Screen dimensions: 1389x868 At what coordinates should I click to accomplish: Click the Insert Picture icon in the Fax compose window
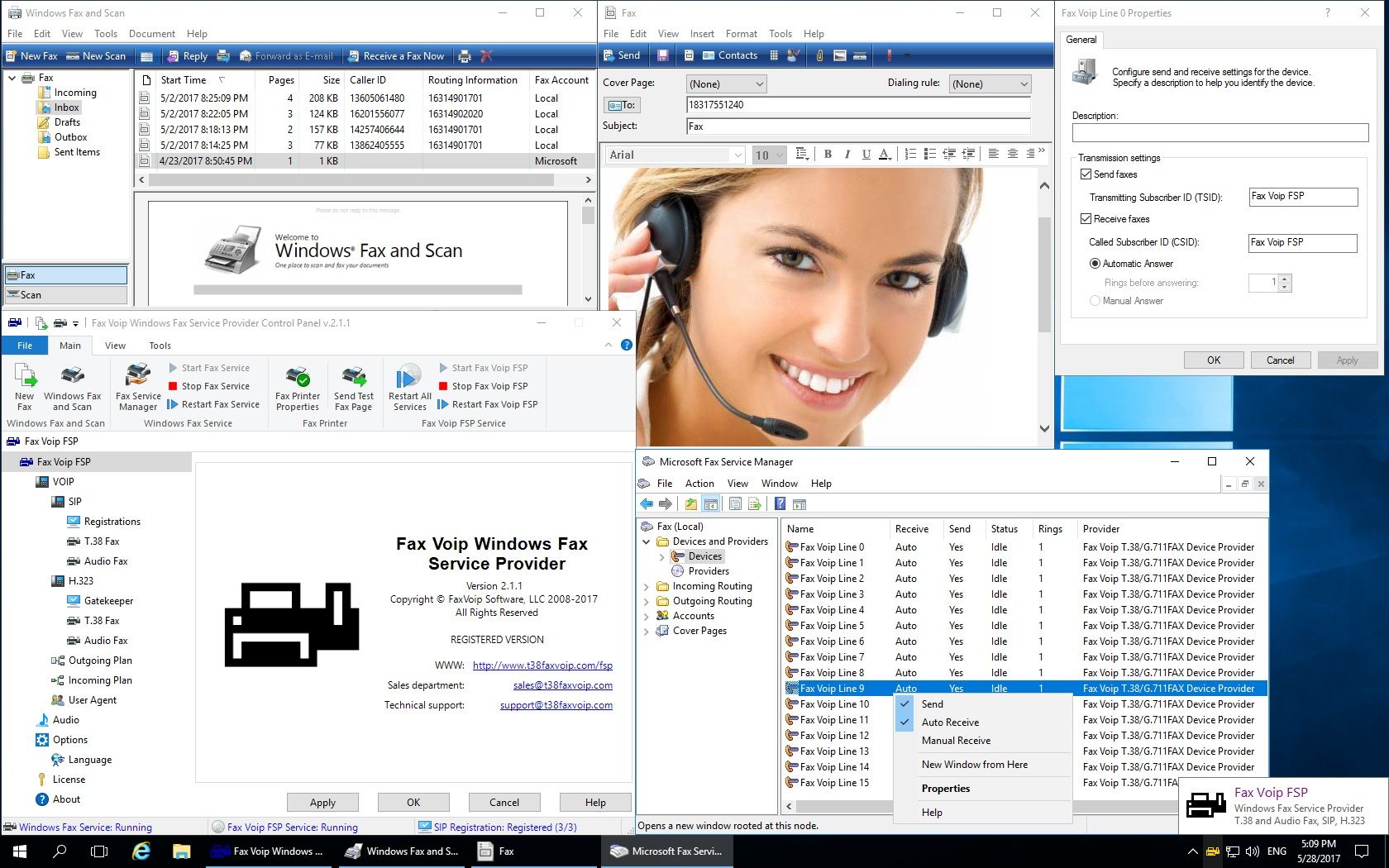[840, 55]
